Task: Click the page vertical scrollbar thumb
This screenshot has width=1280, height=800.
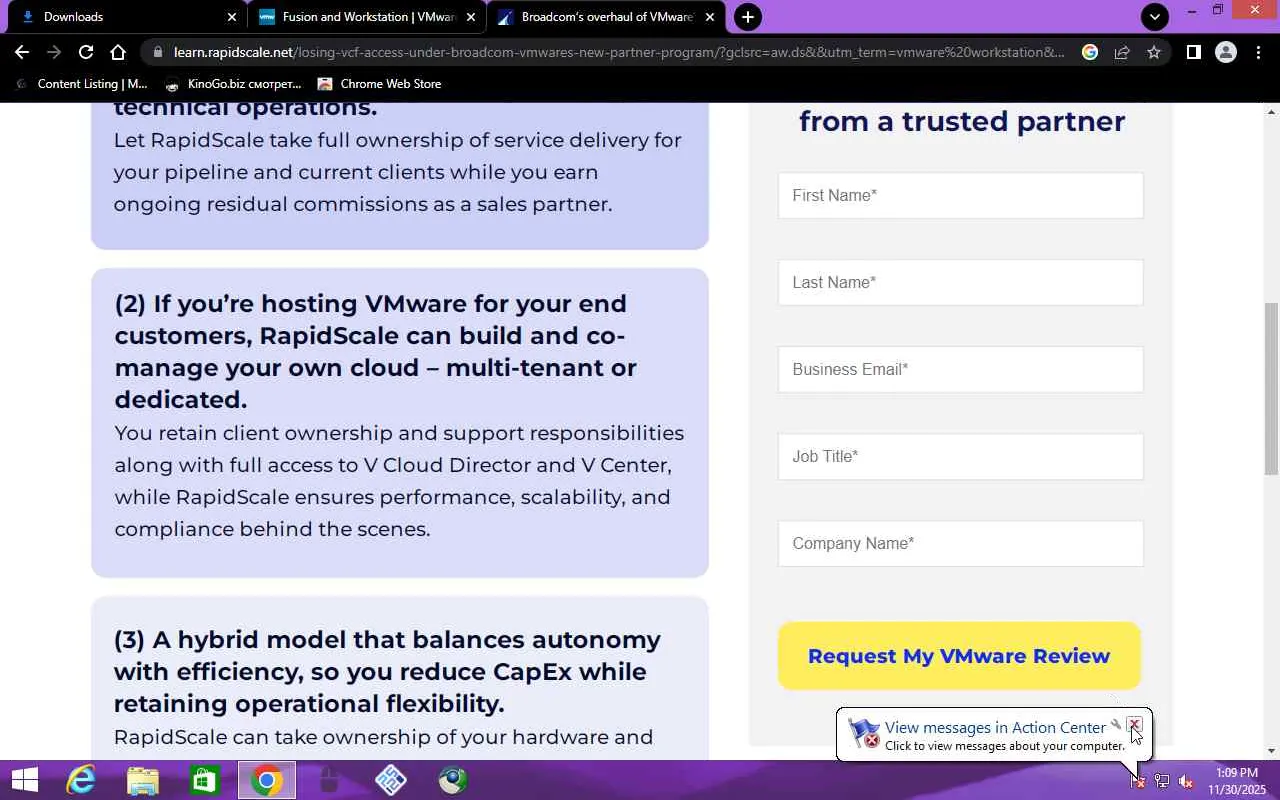Action: click(1271, 389)
